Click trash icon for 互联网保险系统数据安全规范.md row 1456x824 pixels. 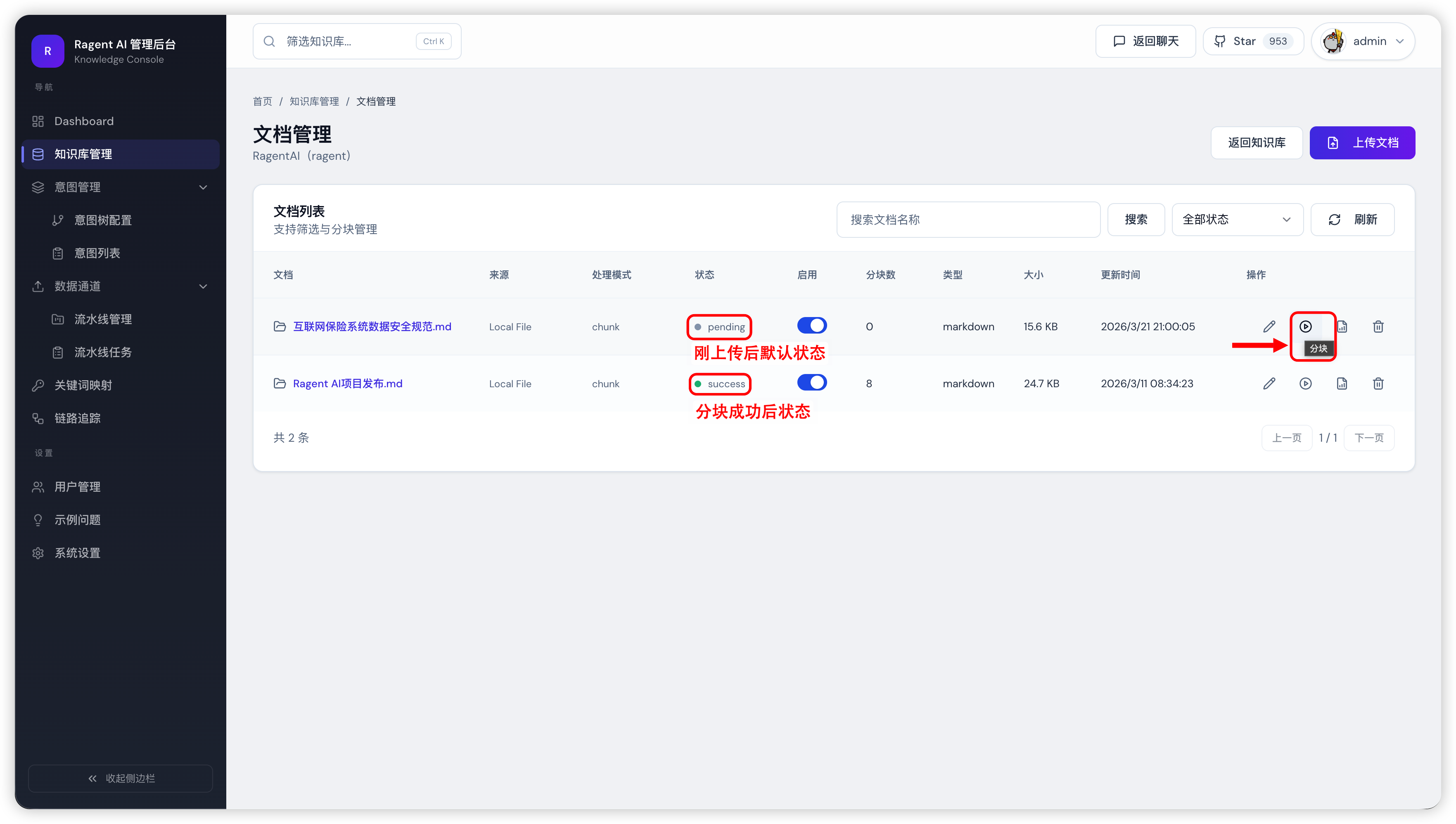[x=1378, y=327]
